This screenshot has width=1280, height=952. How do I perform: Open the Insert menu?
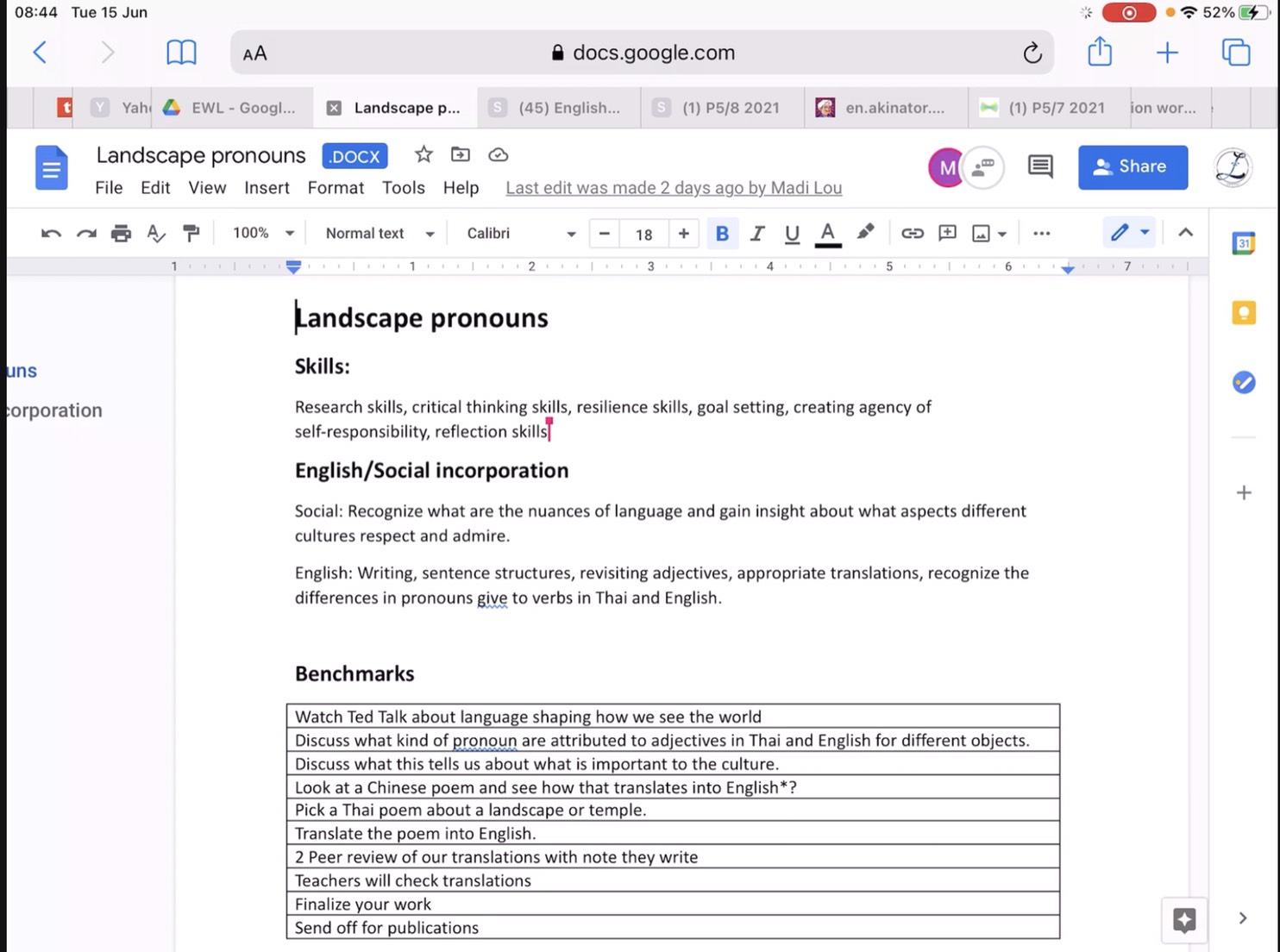pos(267,188)
